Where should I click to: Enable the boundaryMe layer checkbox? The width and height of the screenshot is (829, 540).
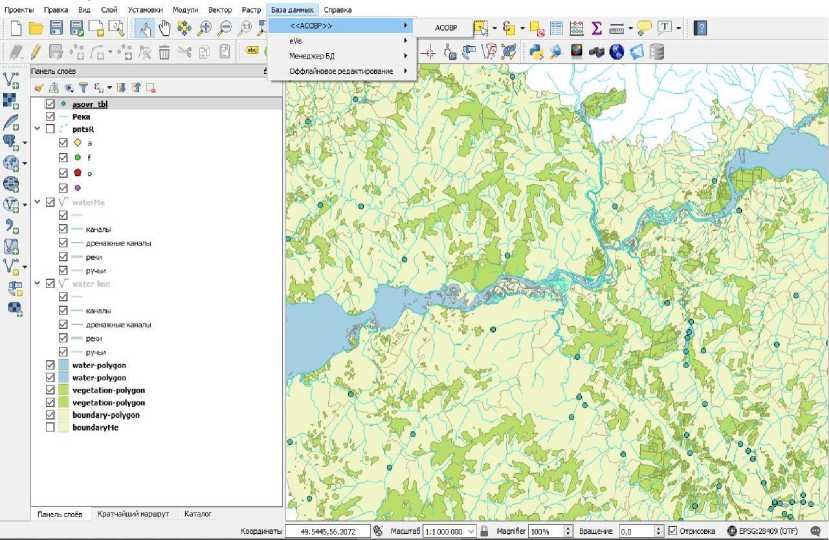[x=50, y=427]
